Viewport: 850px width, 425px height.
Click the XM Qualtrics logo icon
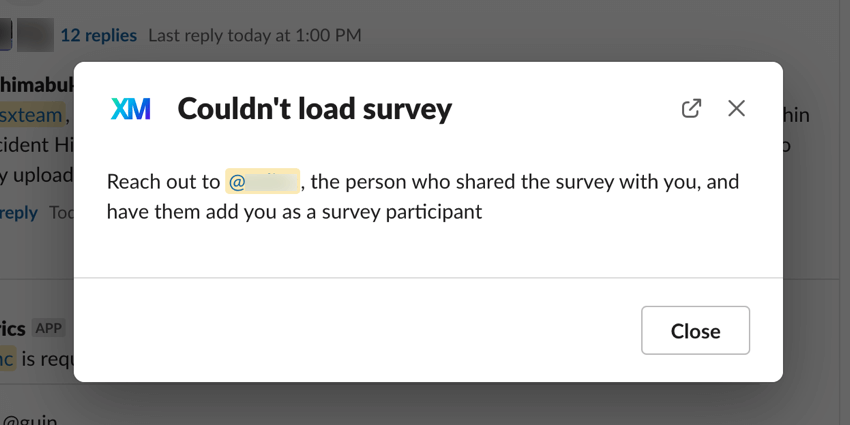(x=131, y=109)
